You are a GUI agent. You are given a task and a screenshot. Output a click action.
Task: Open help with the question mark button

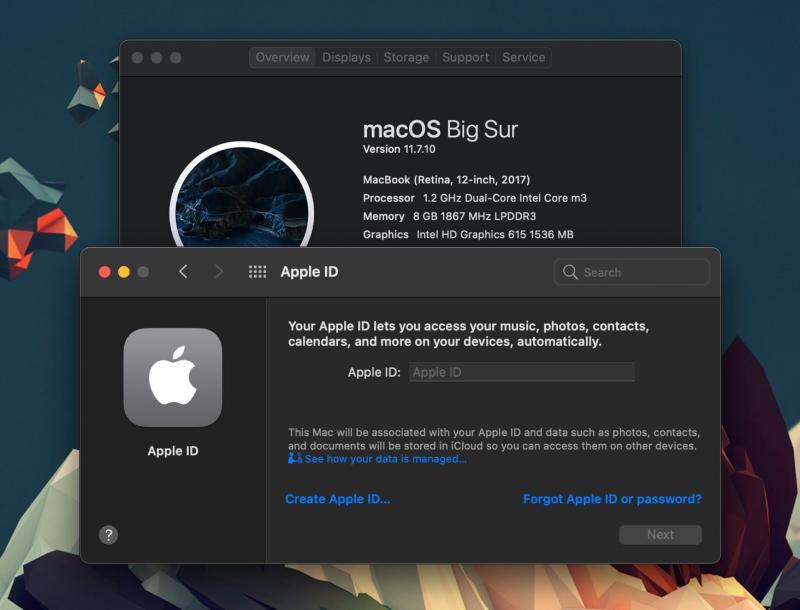(108, 535)
